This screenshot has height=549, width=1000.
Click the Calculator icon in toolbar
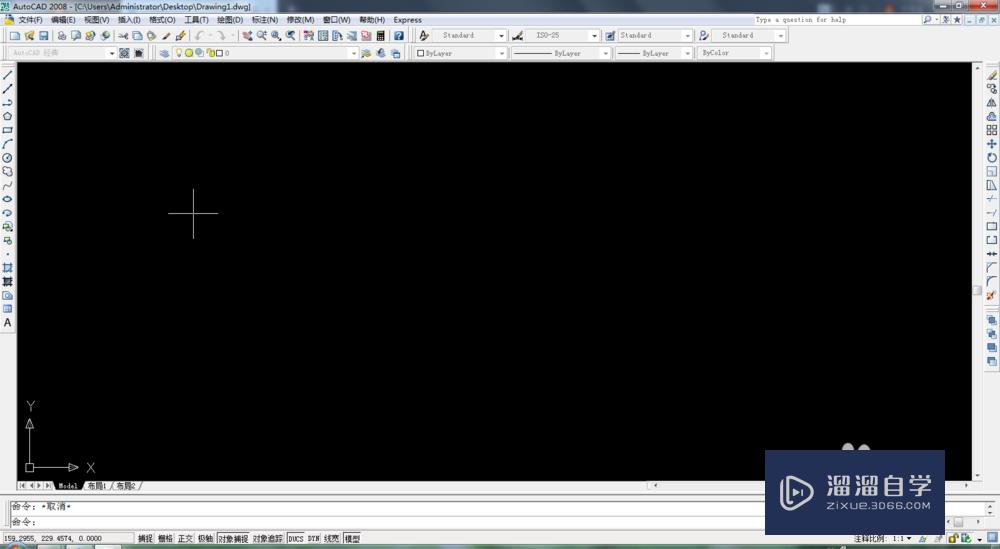pyautogui.click(x=381, y=36)
